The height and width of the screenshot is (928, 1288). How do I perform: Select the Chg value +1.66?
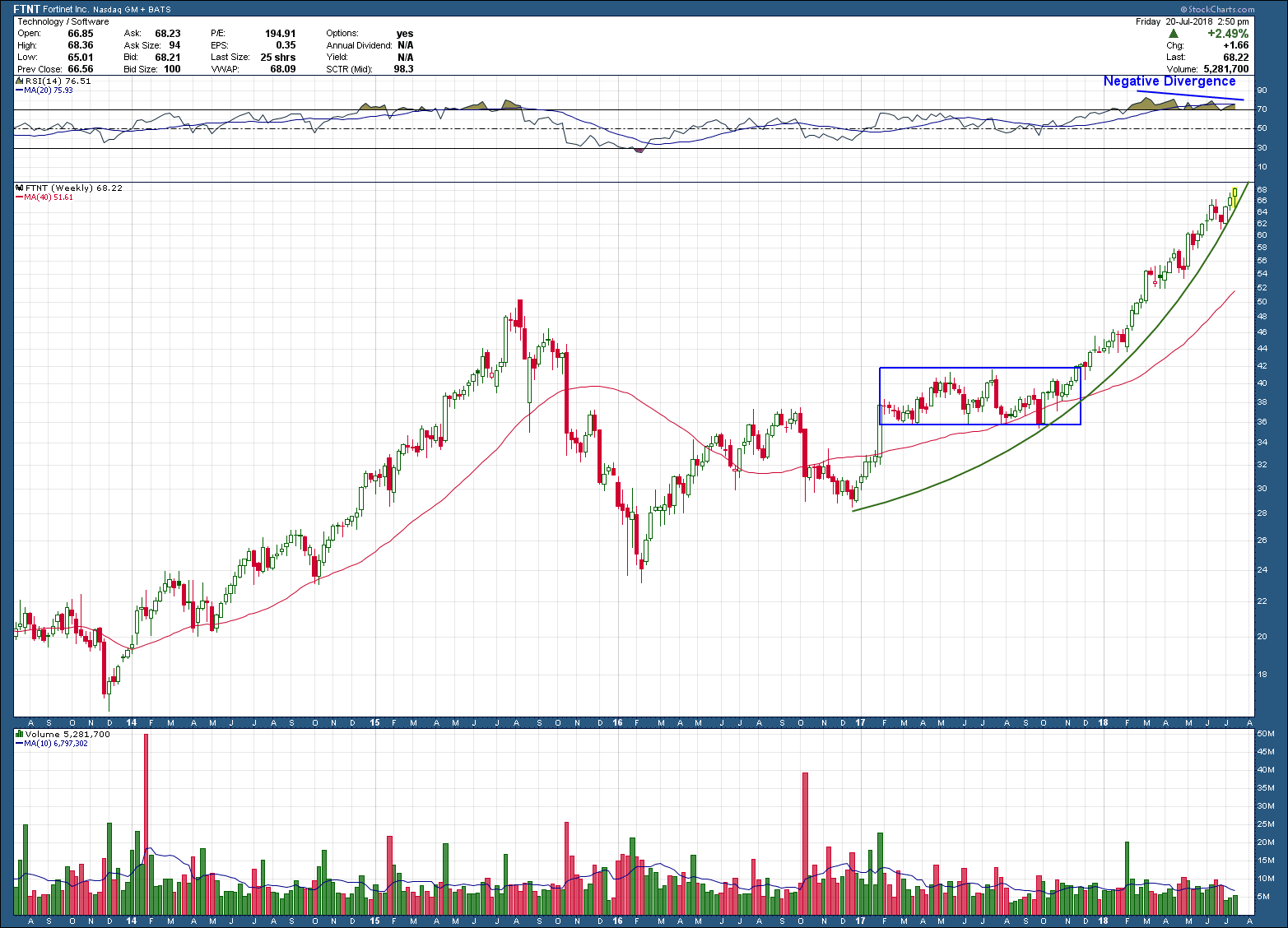(x=1236, y=45)
